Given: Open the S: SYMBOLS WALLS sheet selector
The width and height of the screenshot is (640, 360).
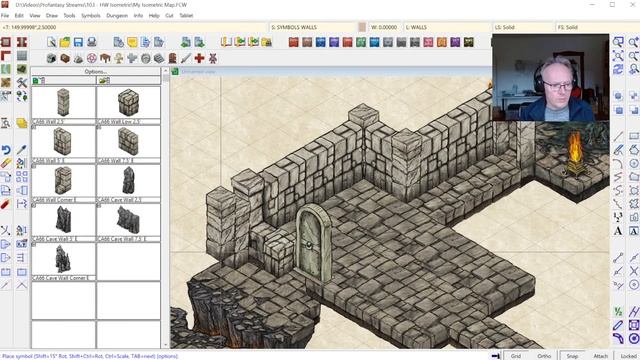Looking at the screenshot, I should (x=313, y=27).
